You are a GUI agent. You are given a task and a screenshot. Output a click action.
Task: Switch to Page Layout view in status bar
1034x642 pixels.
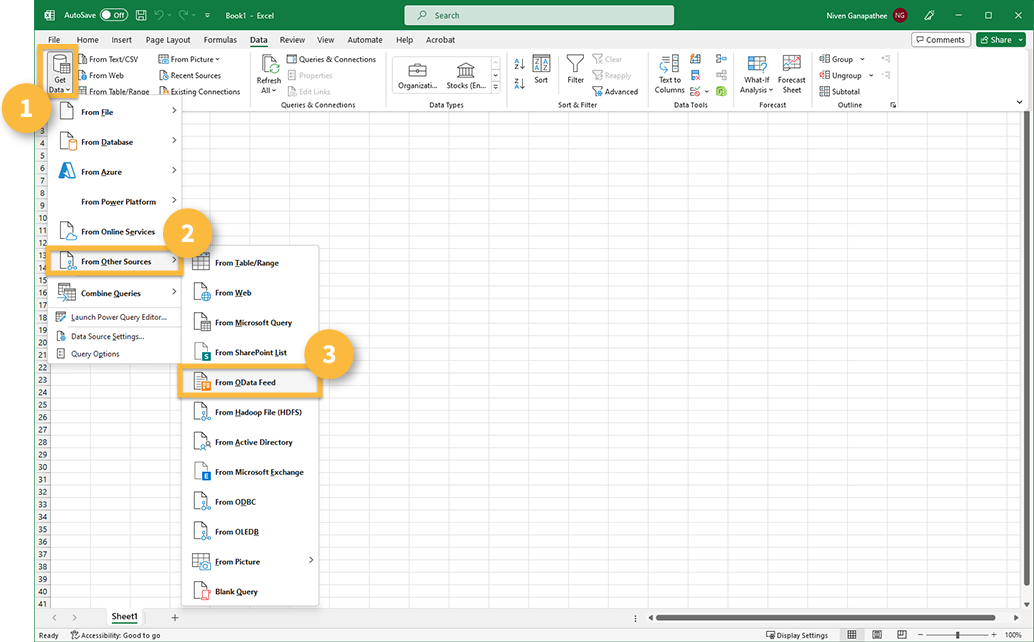pos(877,635)
